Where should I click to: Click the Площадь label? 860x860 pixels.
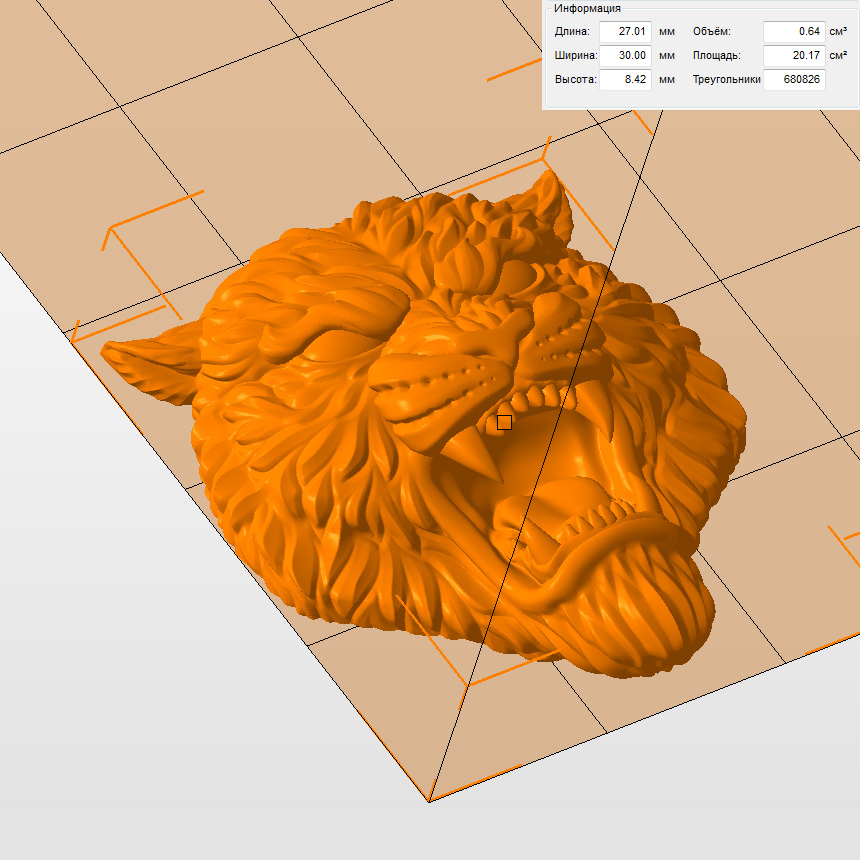(716, 56)
